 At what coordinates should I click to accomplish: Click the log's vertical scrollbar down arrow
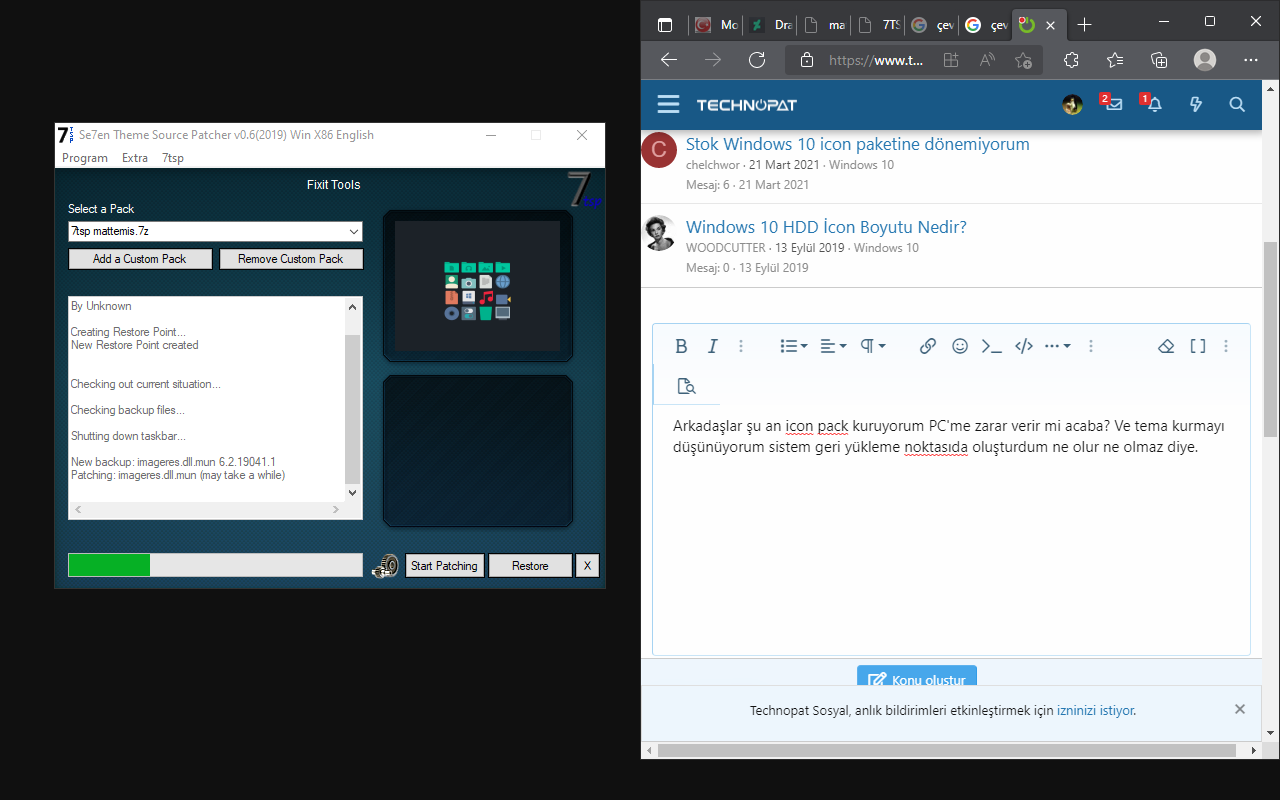tap(352, 492)
